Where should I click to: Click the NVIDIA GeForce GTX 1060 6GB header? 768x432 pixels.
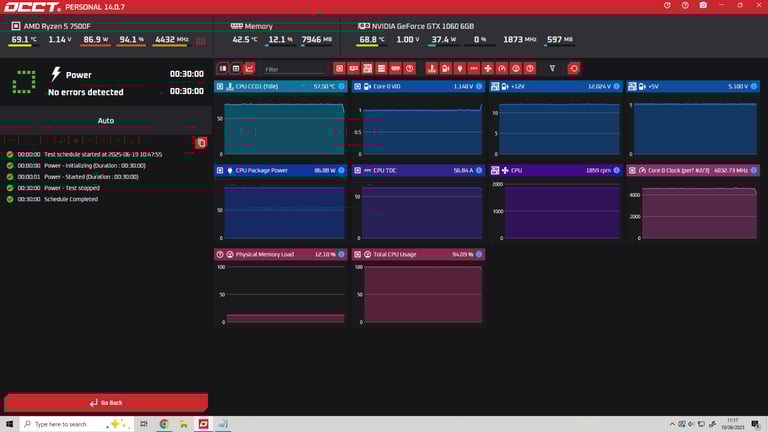pos(423,26)
